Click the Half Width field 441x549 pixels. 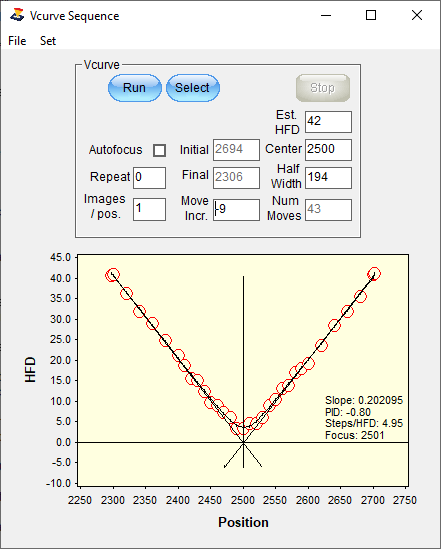pyautogui.click(x=328, y=178)
